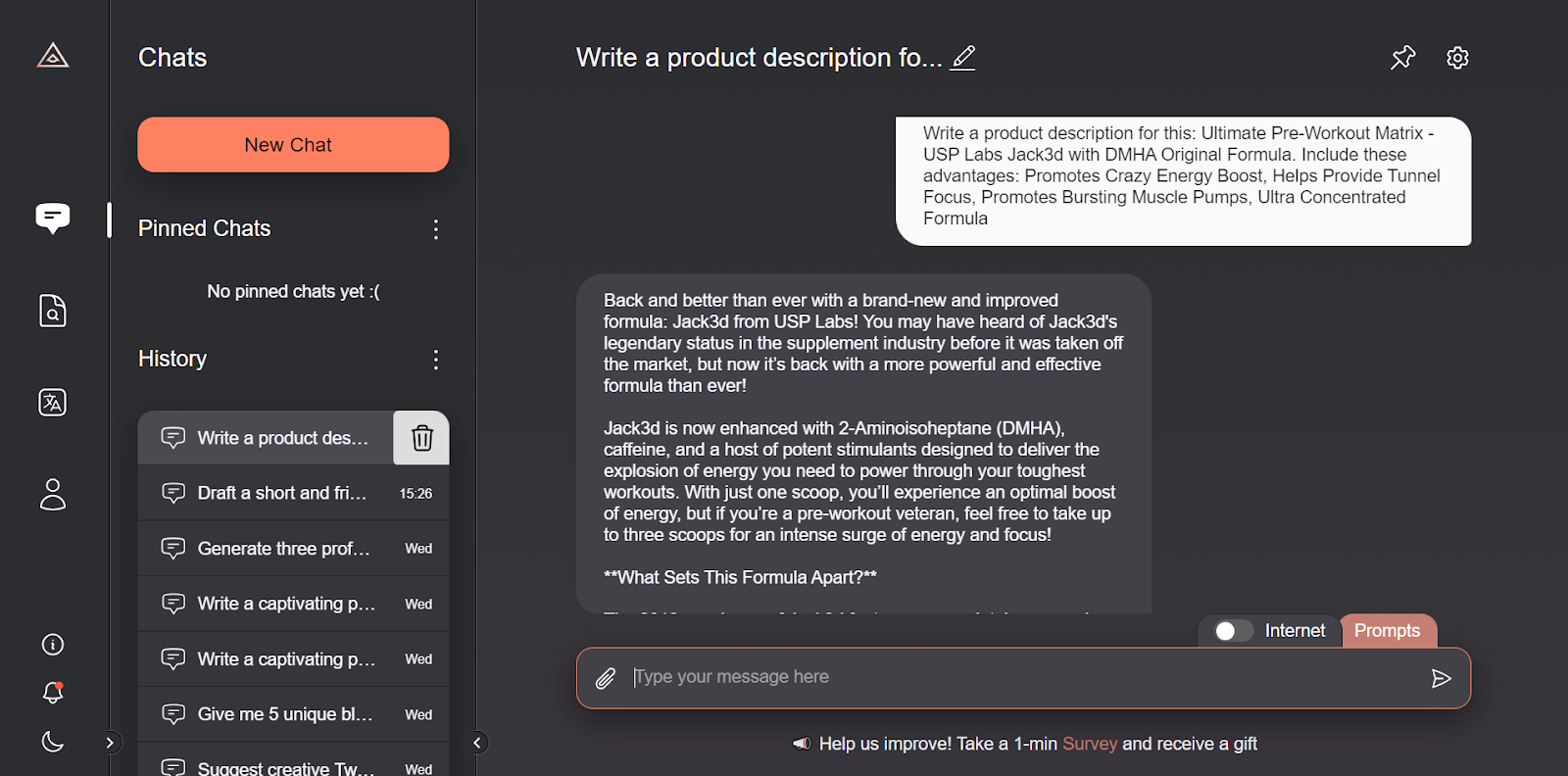Click the megaphone icon in survey banner
Screen dimensions: 1568x776
[x=802, y=744]
